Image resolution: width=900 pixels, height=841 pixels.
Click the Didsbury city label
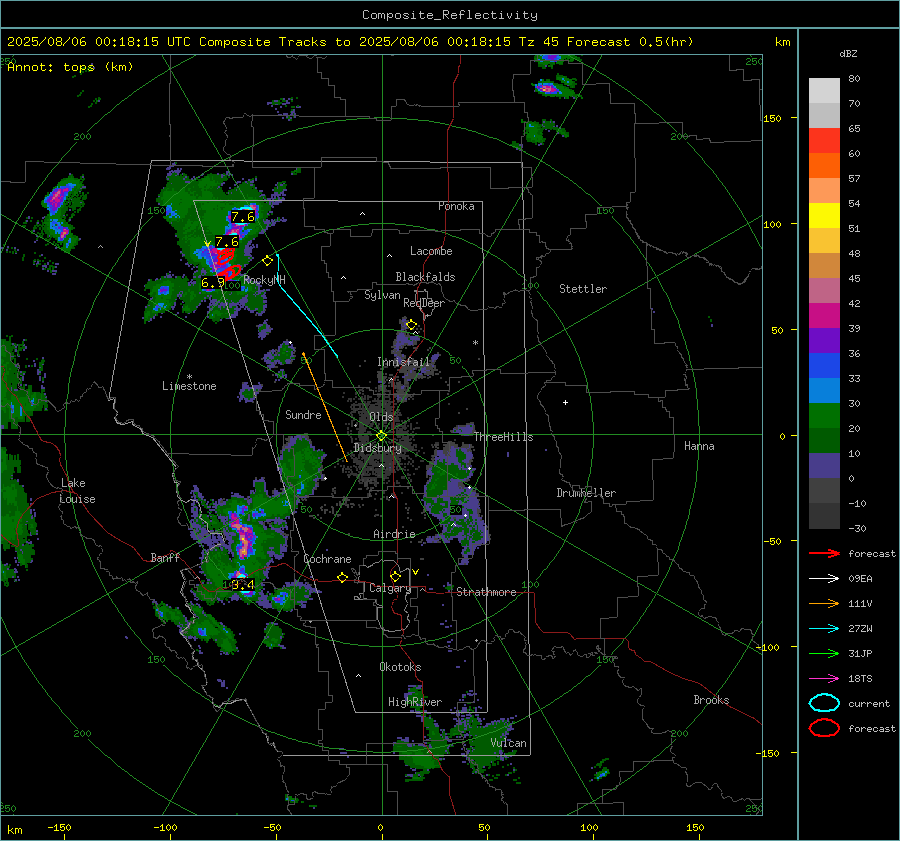pyautogui.click(x=377, y=448)
